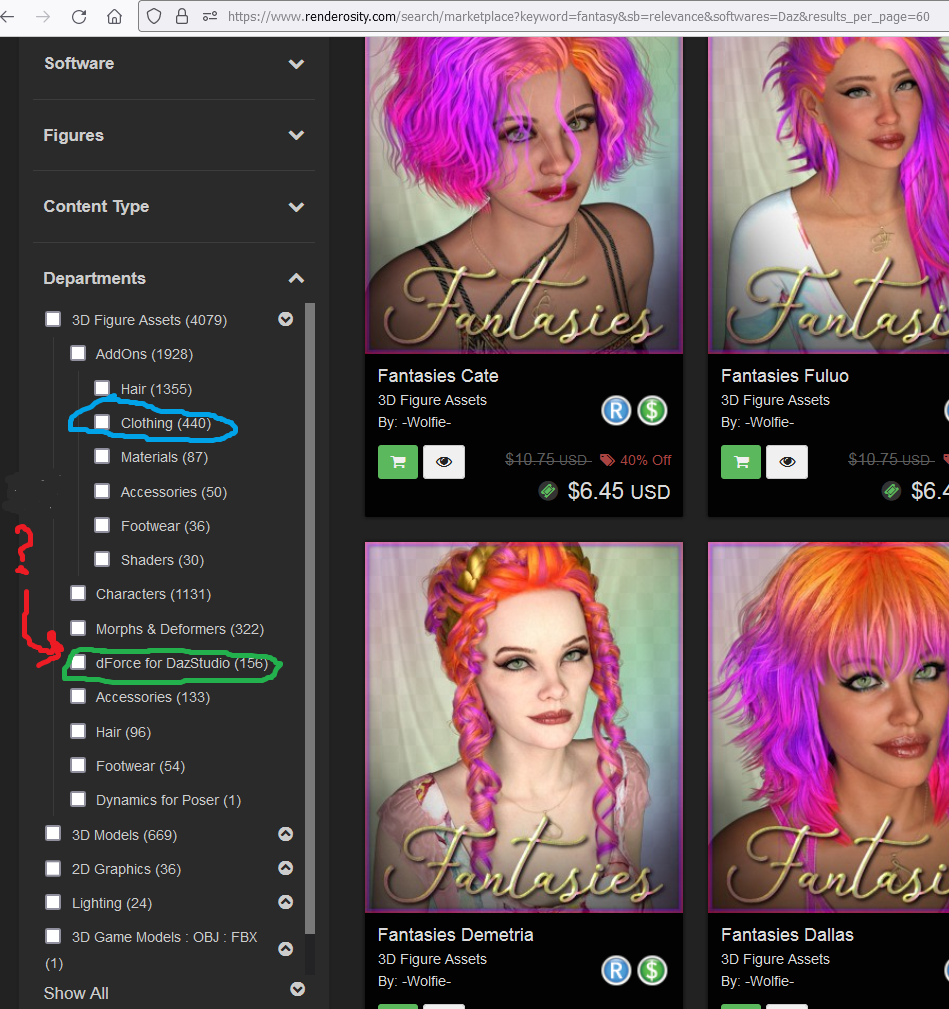Click the green dollar badge on Fantasies Demetria

[x=652, y=970]
